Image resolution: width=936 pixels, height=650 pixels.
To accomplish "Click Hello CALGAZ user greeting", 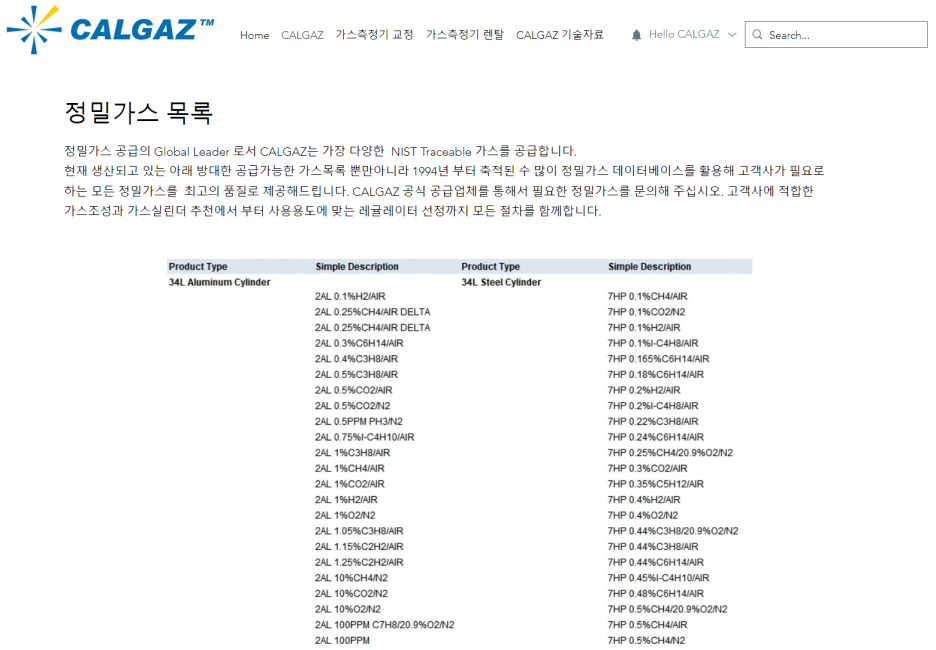I will coord(684,35).
